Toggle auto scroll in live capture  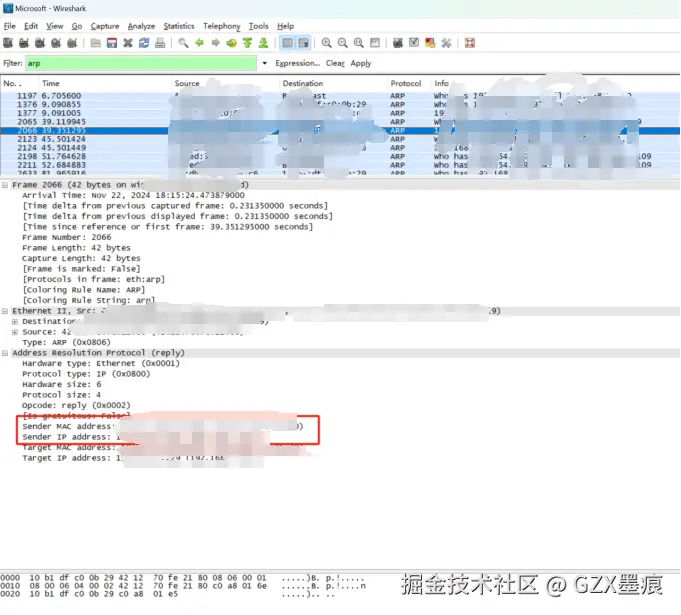point(304,43)
